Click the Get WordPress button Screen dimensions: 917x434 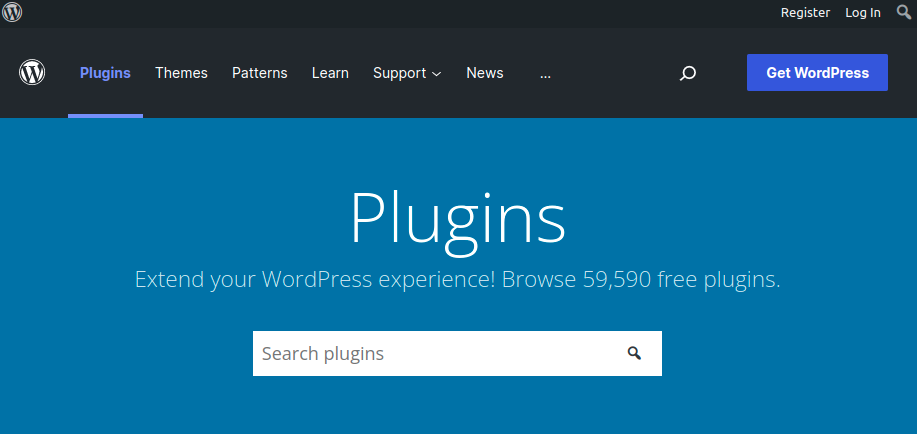[817, 73]
